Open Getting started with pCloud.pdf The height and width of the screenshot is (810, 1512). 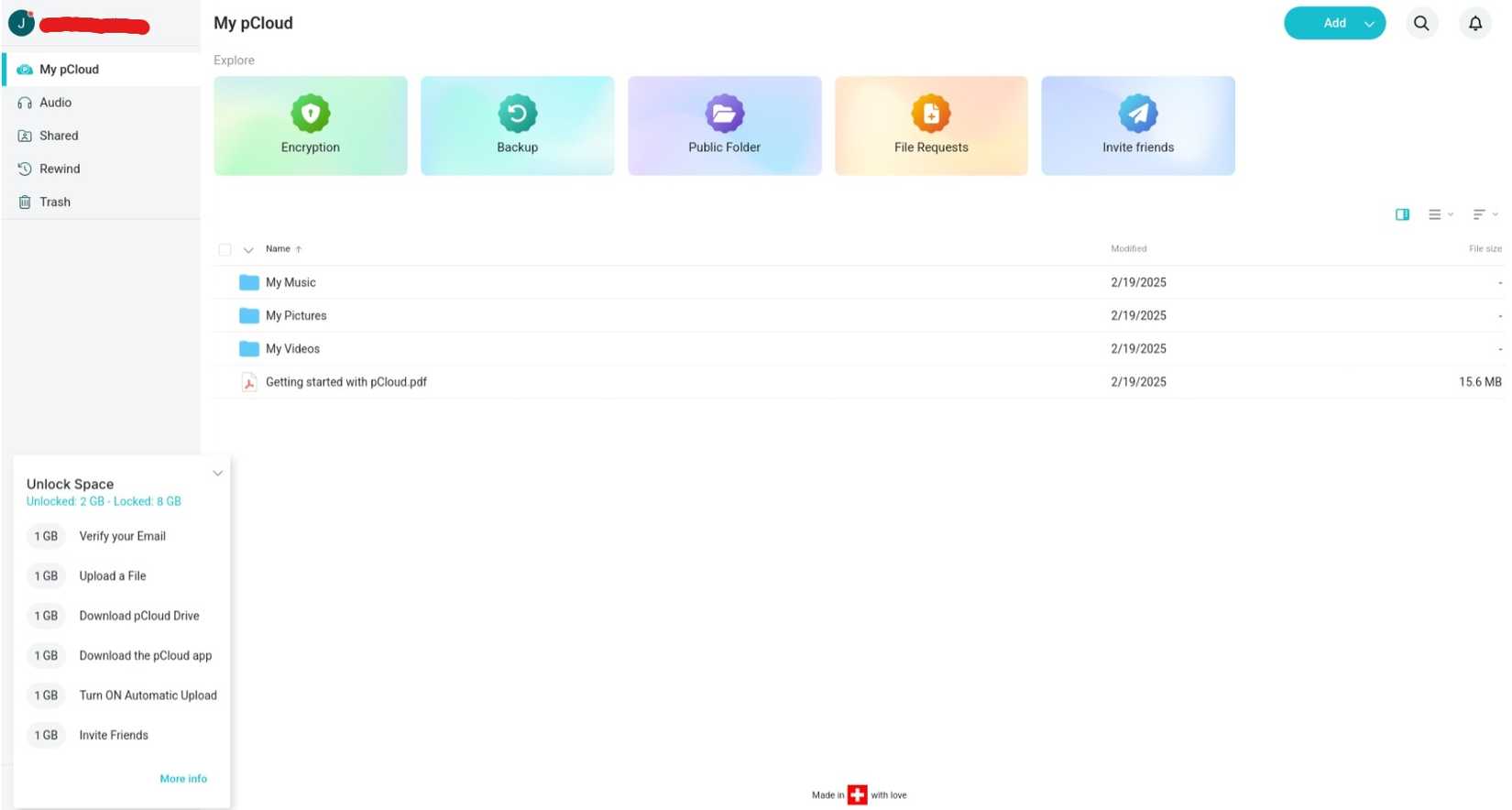point(346,382)
